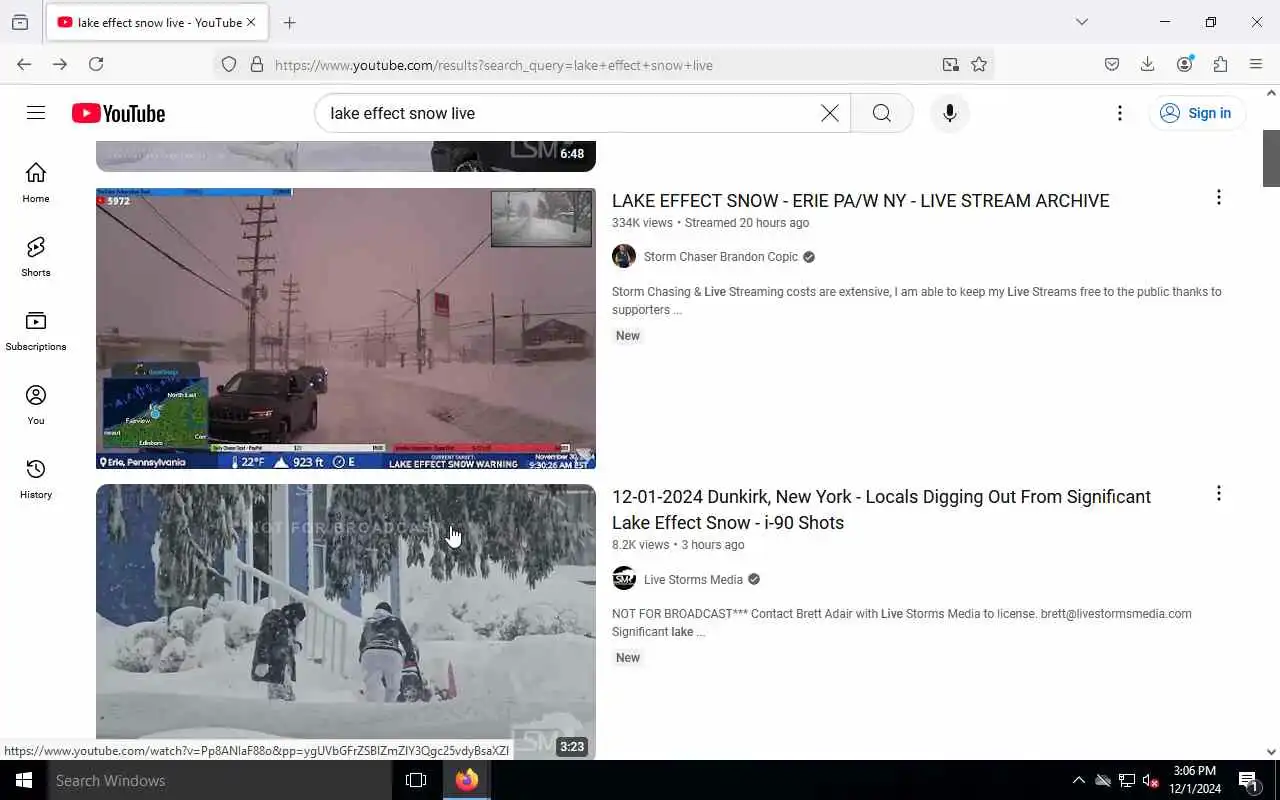Start voice search with the microphone
1280x800 pixels.
[x=950, y=113]
